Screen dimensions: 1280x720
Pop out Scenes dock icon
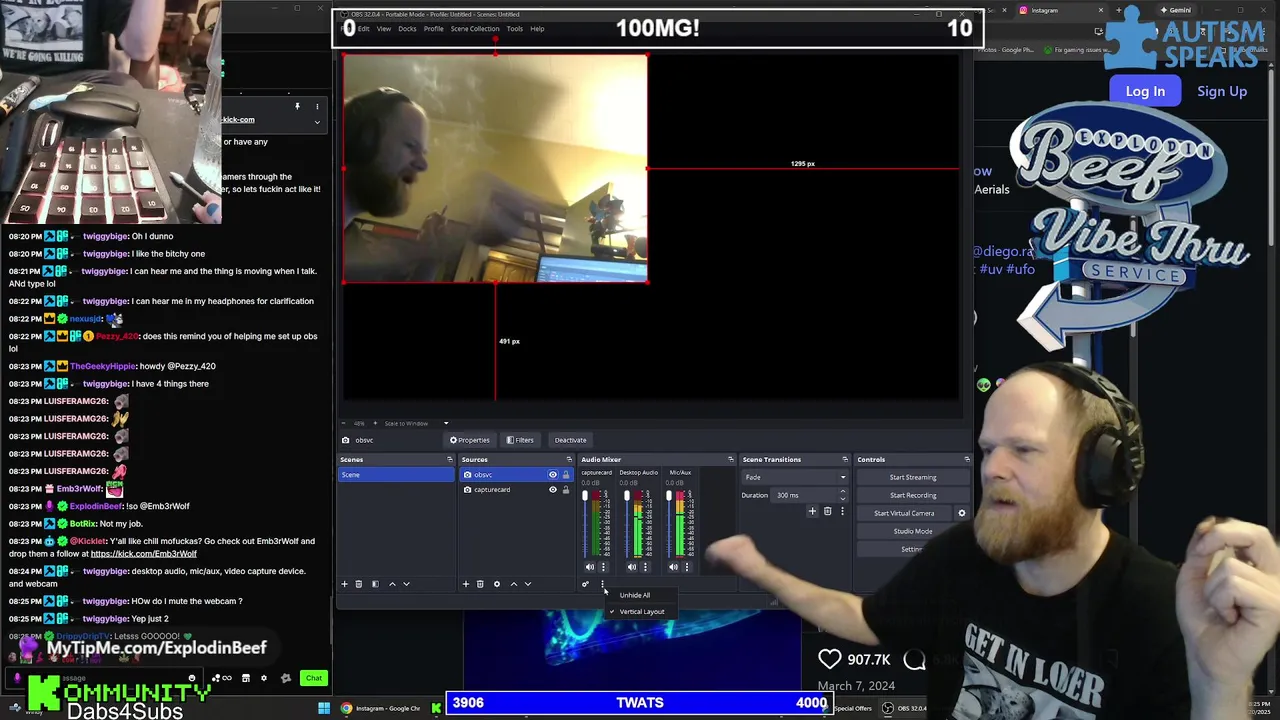pyautogui.click(x=449, y=459)
